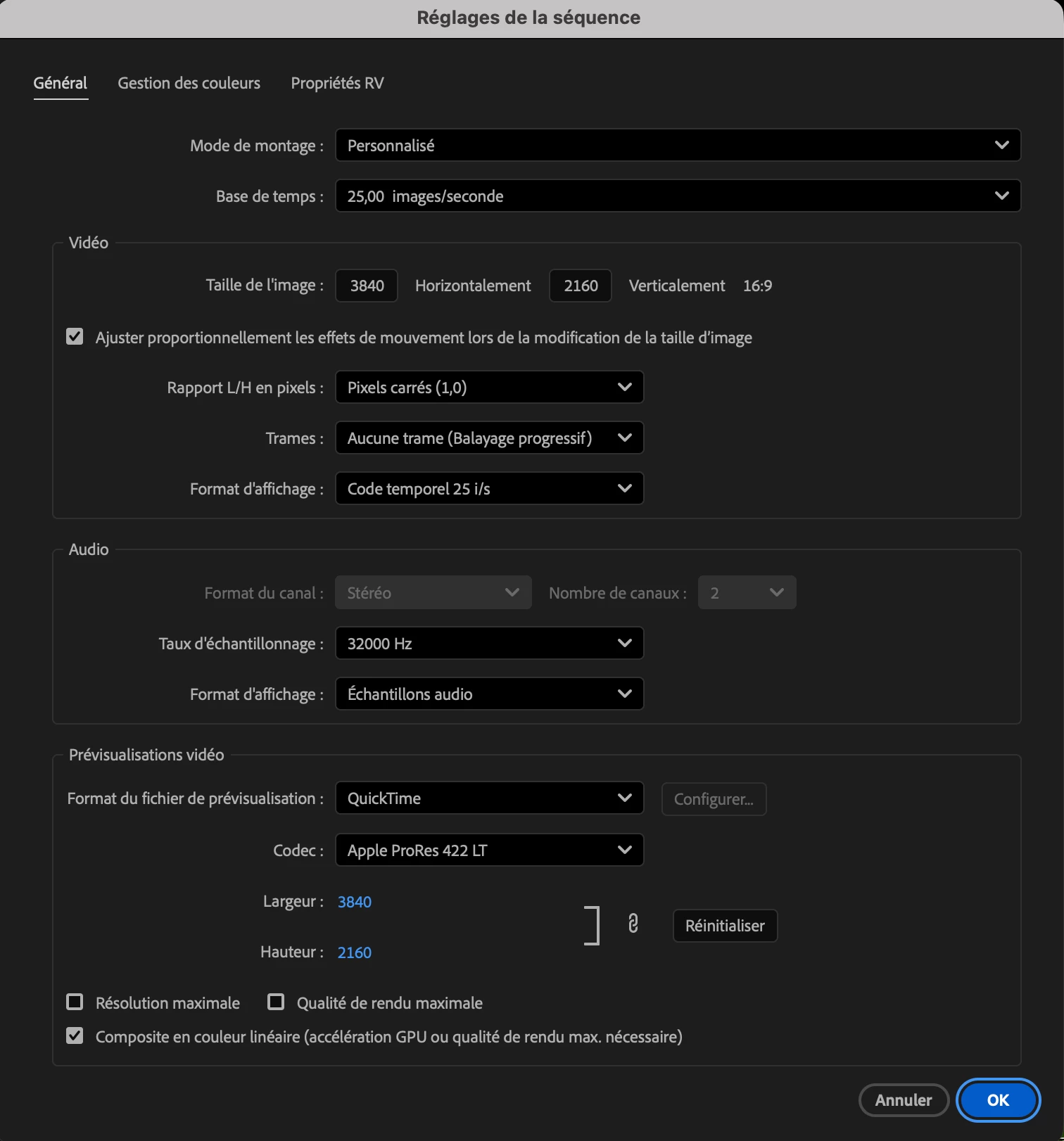Open the Propriétés RV tab
The image size is (1064, 1141).
(337, 83)
